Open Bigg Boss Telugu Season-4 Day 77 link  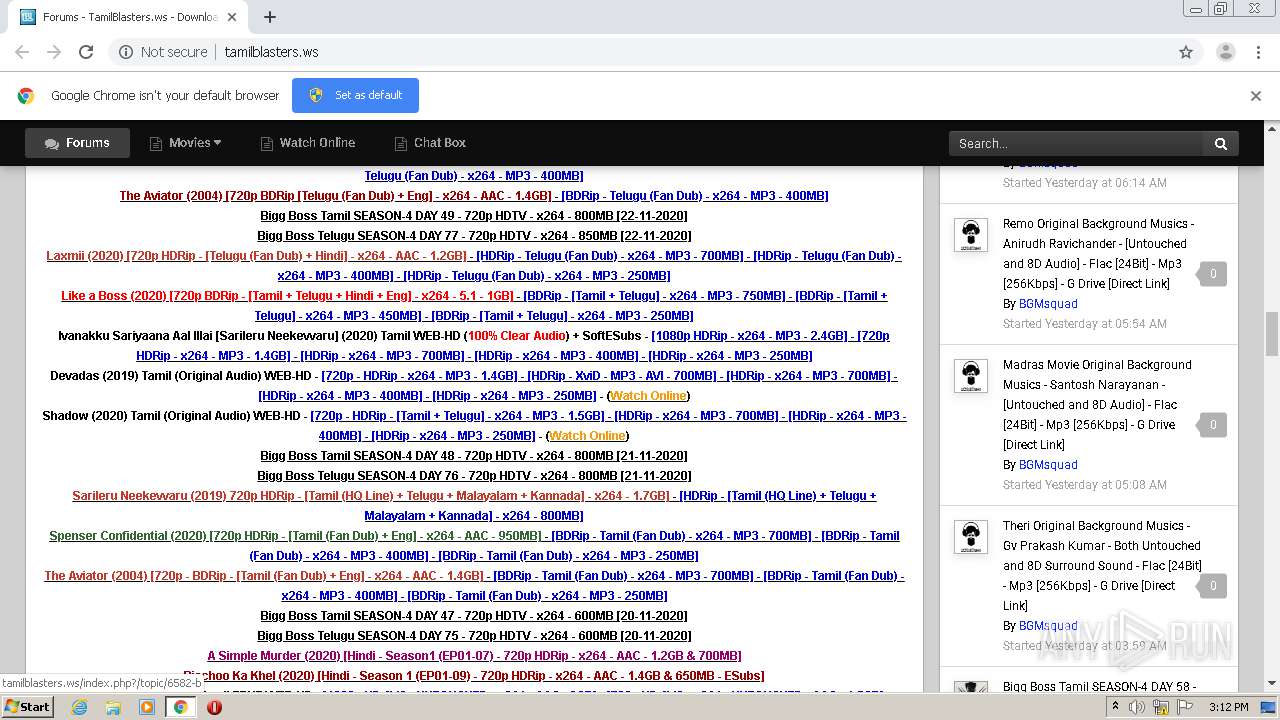[x=474, y=236]
